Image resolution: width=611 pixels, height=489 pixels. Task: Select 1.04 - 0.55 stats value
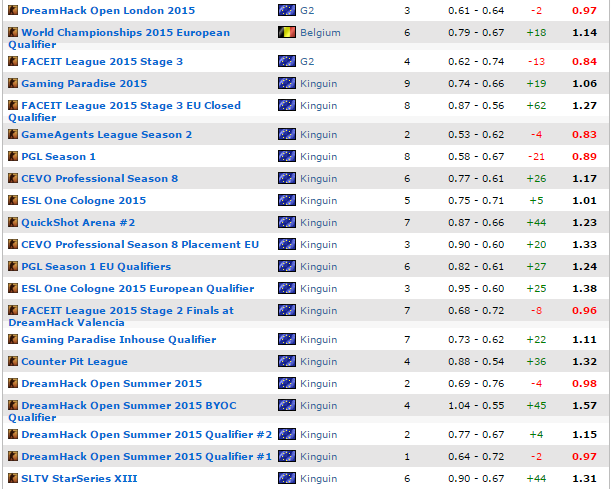tap(476, 406)
